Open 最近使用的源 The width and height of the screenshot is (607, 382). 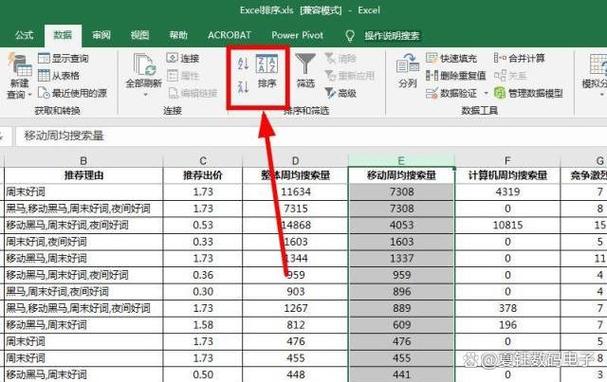(x=72, y=93)
